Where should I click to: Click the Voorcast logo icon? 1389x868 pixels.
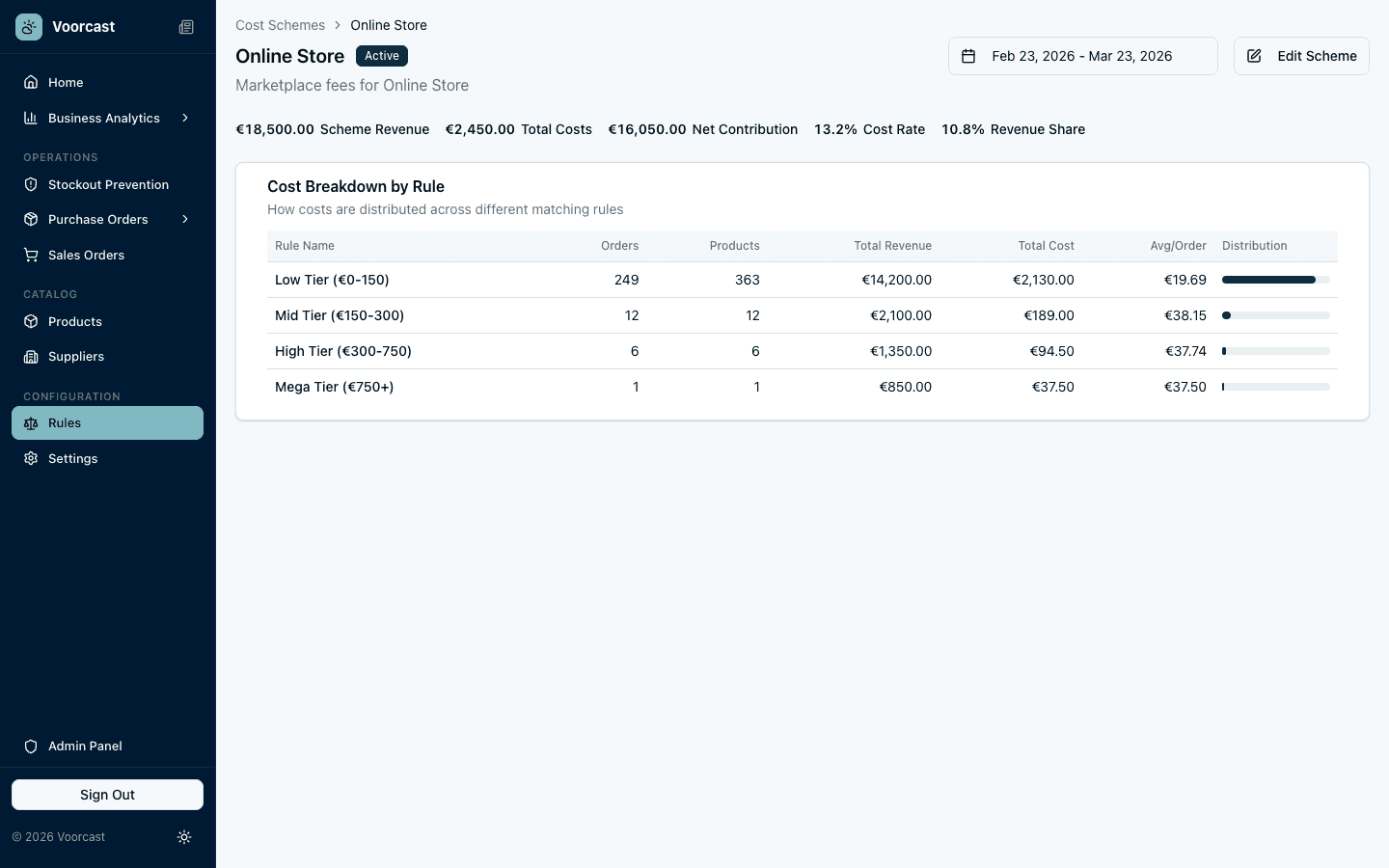[x=29, y=27]
